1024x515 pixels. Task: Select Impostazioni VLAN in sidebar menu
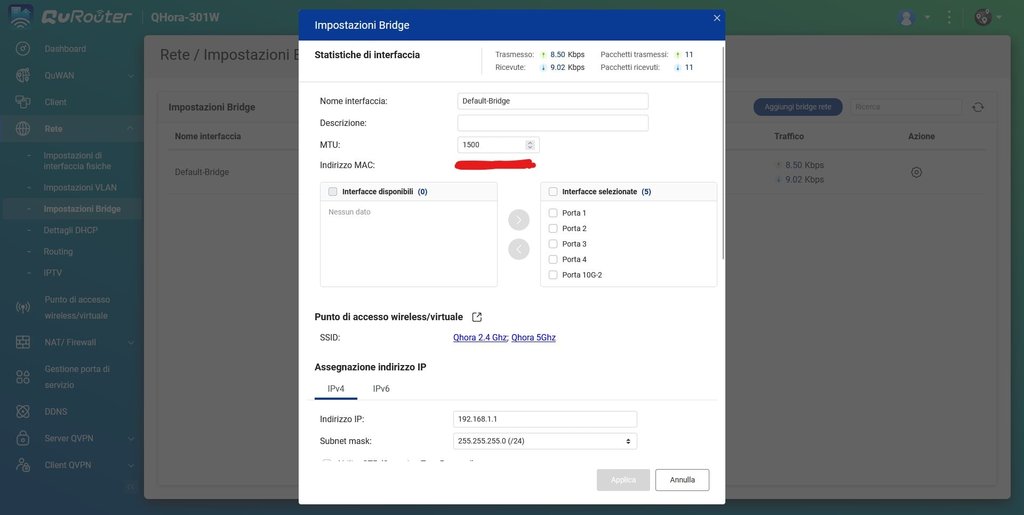pos(80,187)
